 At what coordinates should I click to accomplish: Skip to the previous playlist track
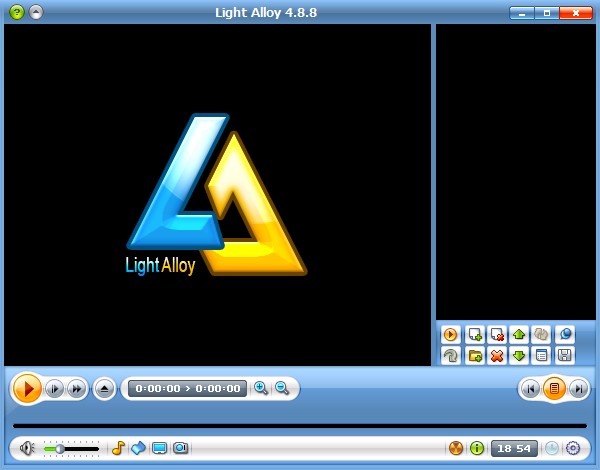531,389
